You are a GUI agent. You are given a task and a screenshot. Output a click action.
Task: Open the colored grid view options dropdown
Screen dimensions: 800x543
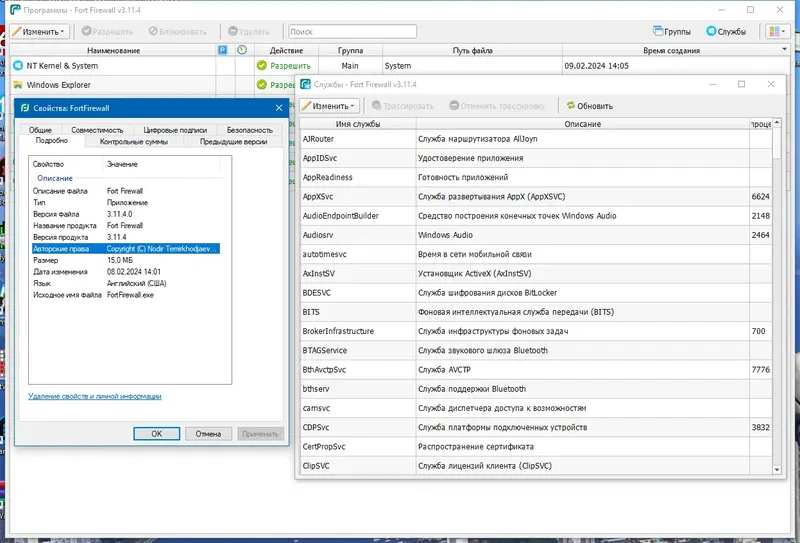777,32
